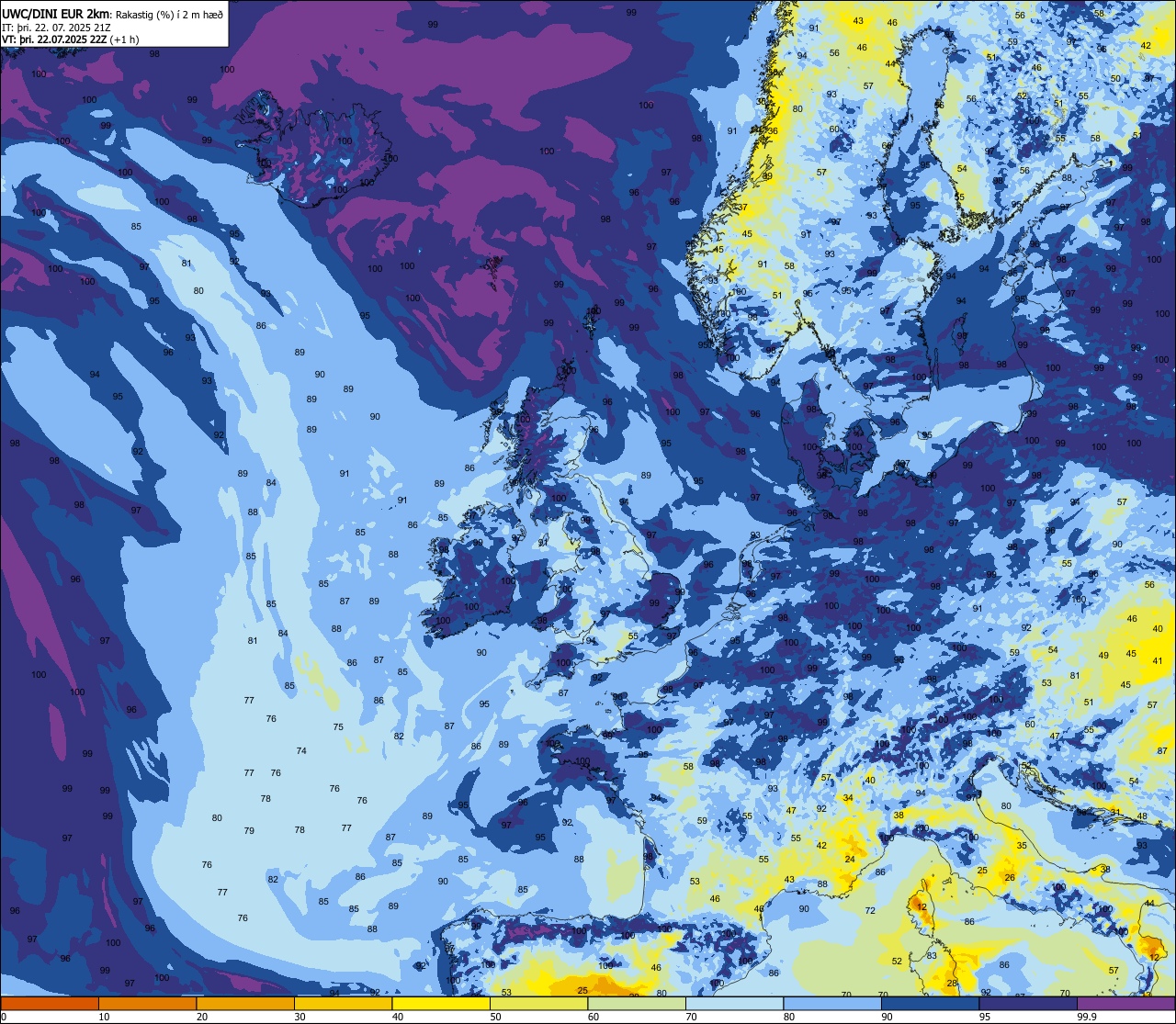Click legend scale label '20'
Viewport: 1176px width, 1024px height.
pyautogui.click(x=202, y=1016)
